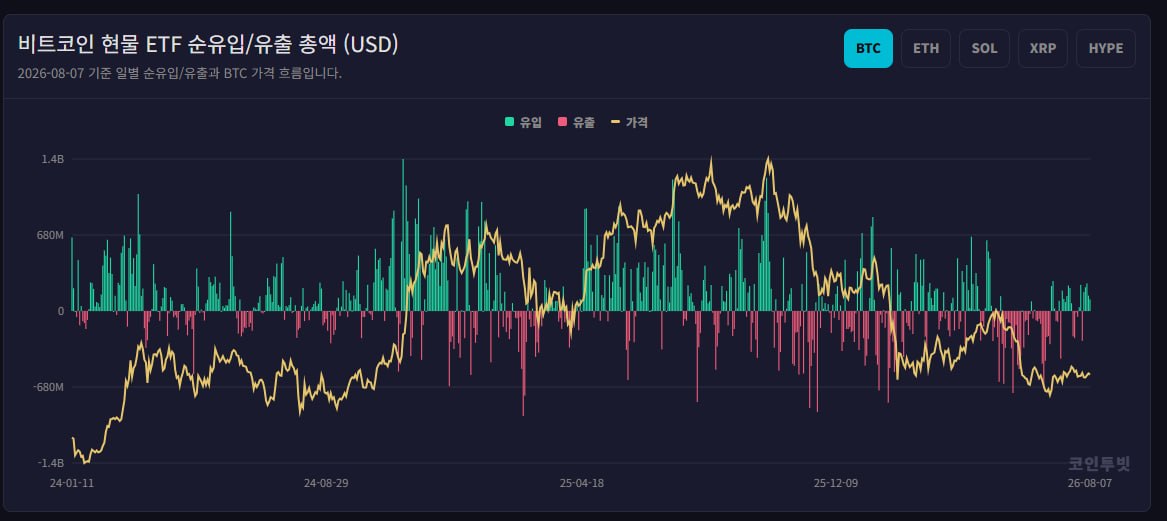The height and width of the screenshot is (521, 1167).
Task: Click the 24-01-11 date label
Action: pyautogui.click(x=72, y=483)
